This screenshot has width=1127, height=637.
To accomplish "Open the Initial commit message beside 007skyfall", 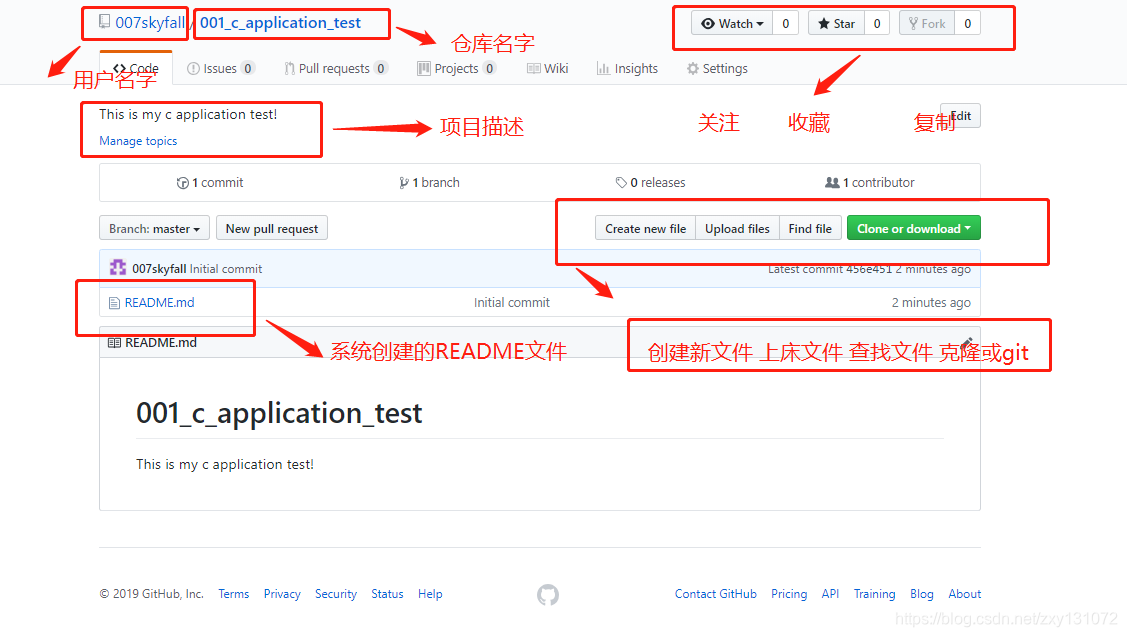I will coord(226,269).
